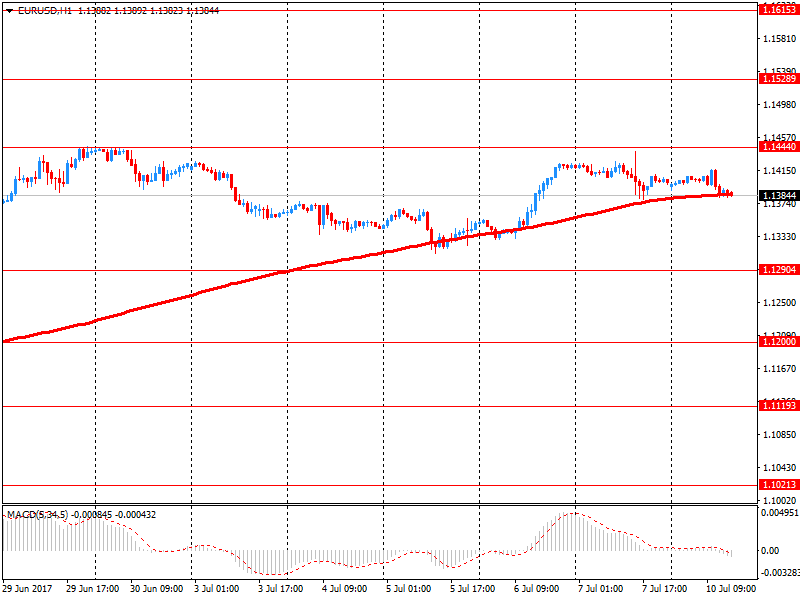Select the 1.15289 price level label
The image size is (800, 600).
[x=779, y=79]
